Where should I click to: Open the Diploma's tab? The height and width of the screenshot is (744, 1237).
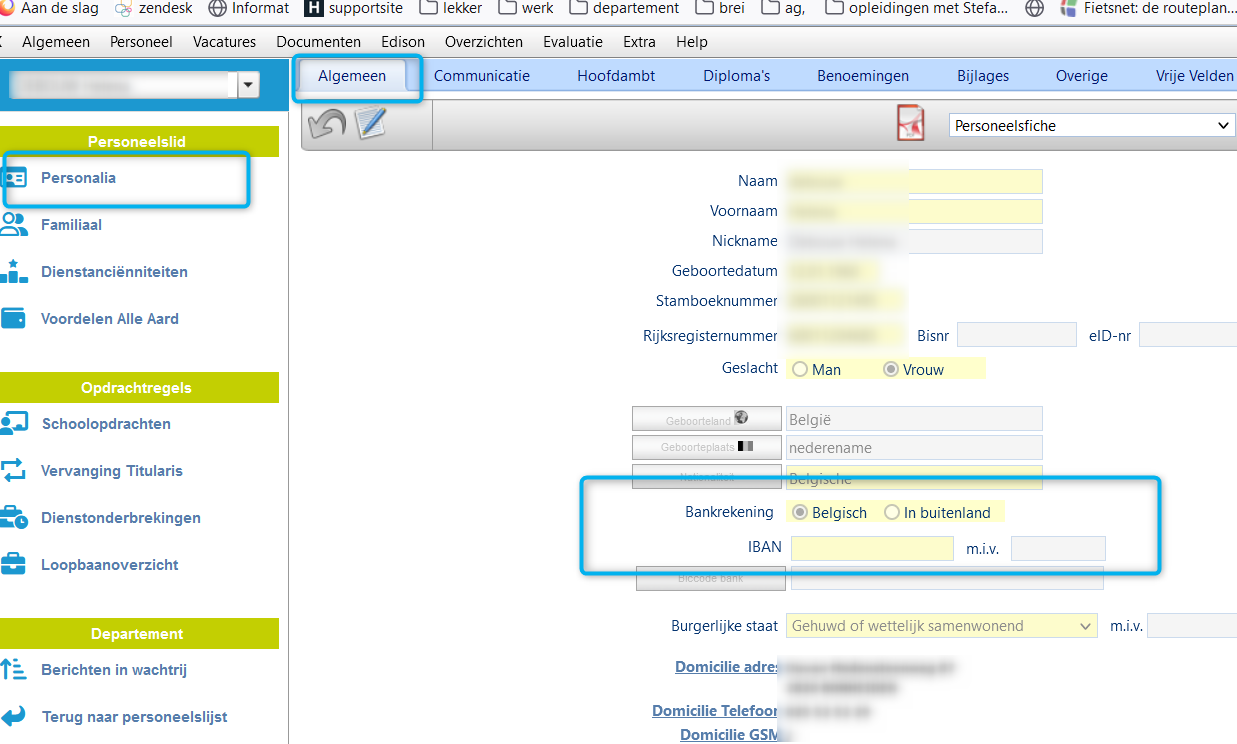click(736, 76)
